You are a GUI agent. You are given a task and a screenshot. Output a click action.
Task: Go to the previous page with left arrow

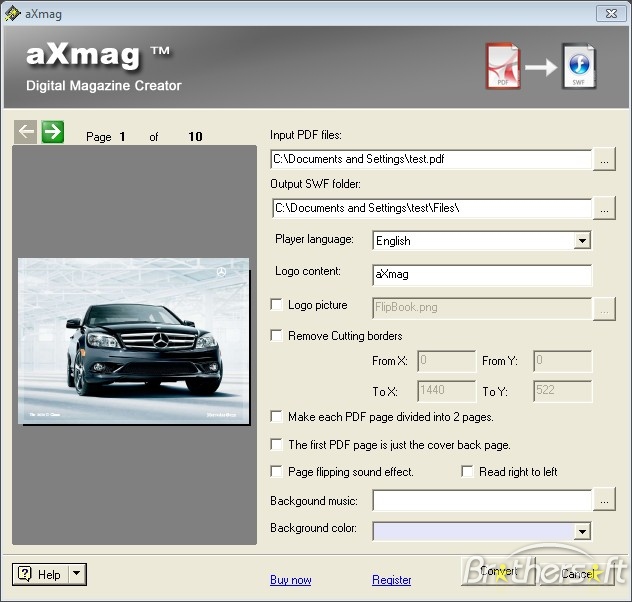(25, 132)
